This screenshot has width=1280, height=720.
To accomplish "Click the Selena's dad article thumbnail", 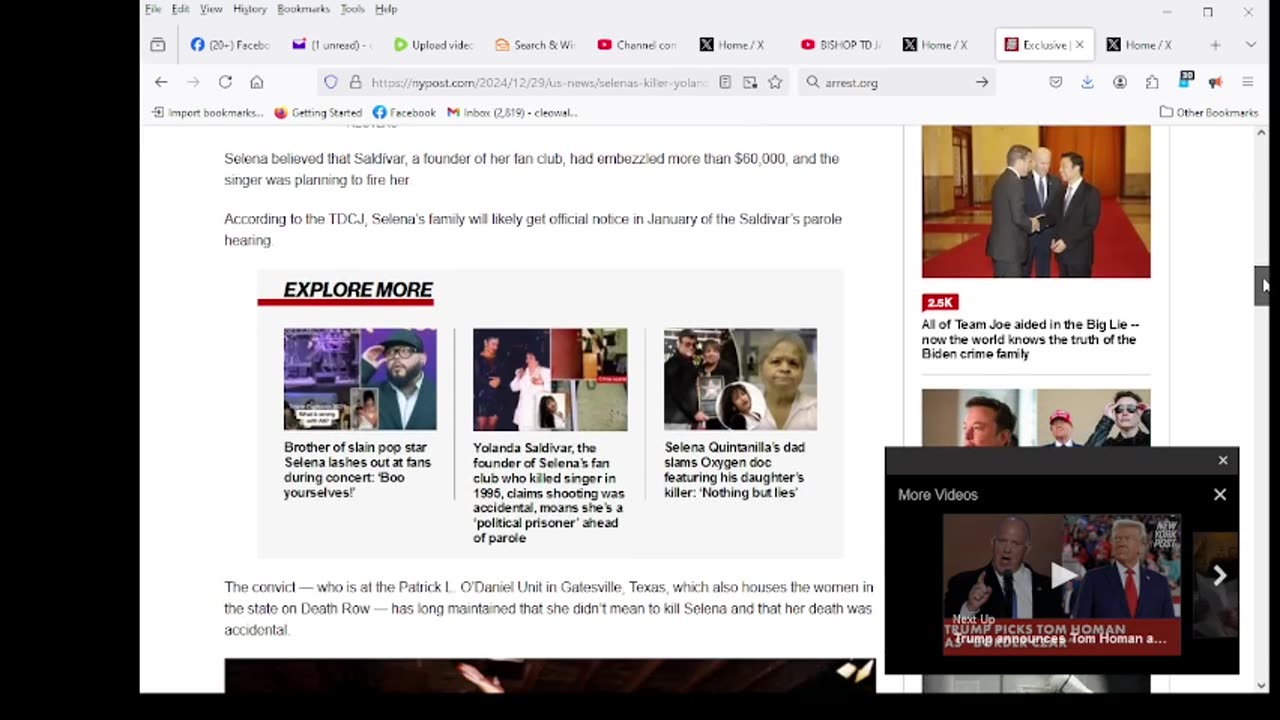I will [740, 379].
